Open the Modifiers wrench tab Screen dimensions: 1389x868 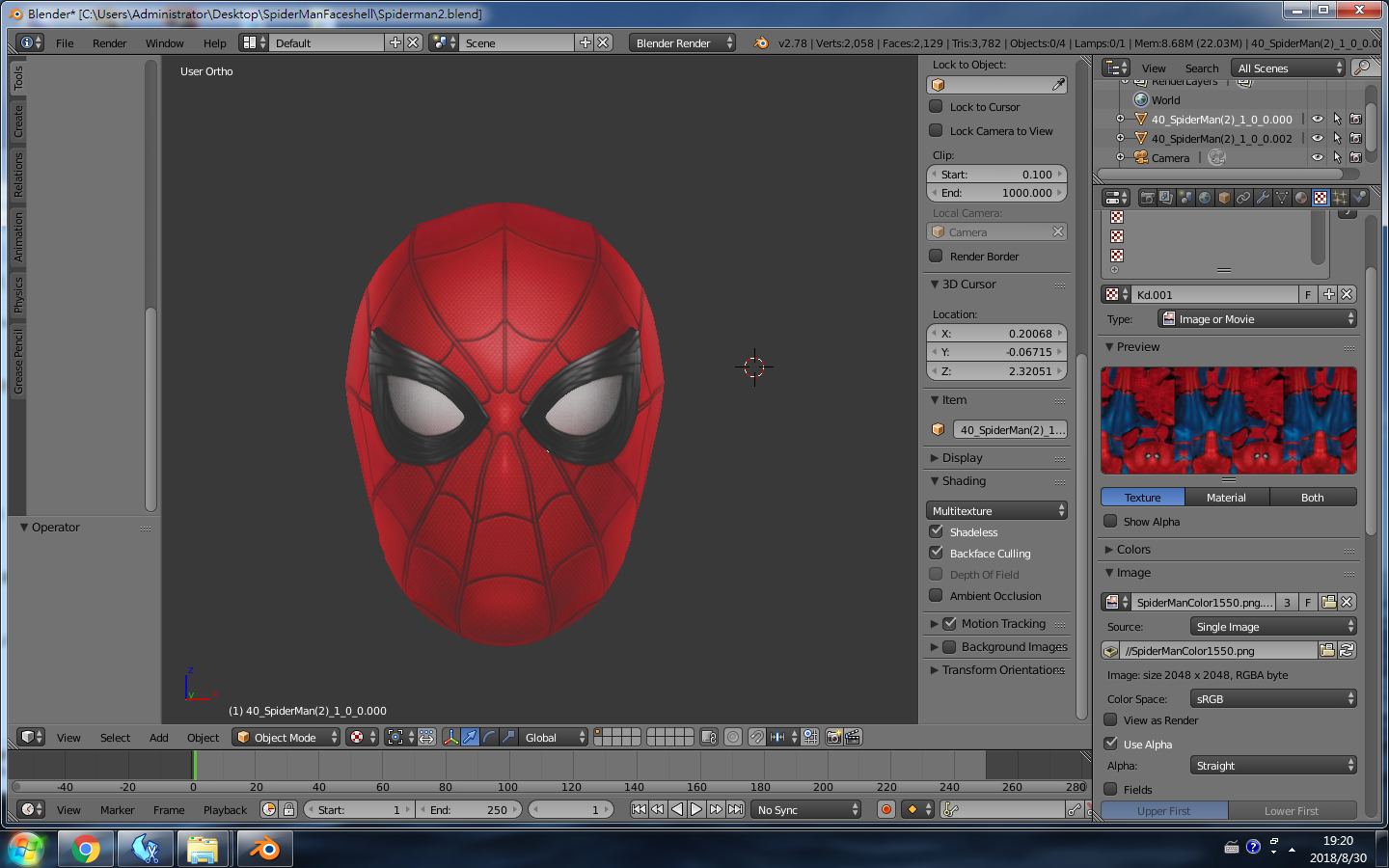tap(1263, 198)
